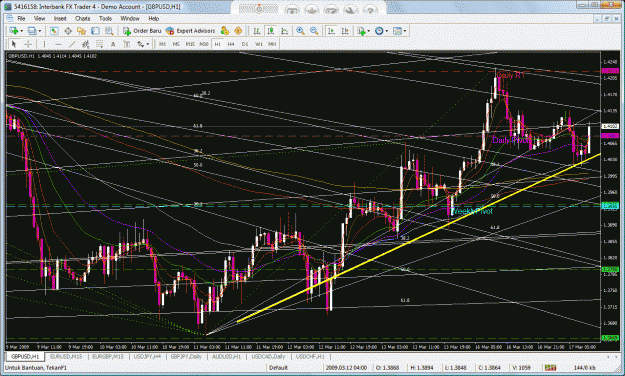Click the orange diamond info icon
This screenshot has height=376, width=625.
click(x=238, y=31)
